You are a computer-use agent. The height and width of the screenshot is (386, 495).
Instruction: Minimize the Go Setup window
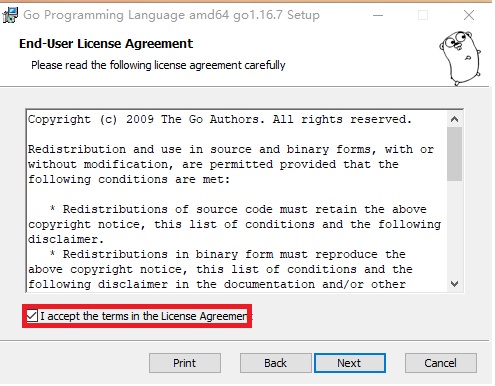[378, 15]
